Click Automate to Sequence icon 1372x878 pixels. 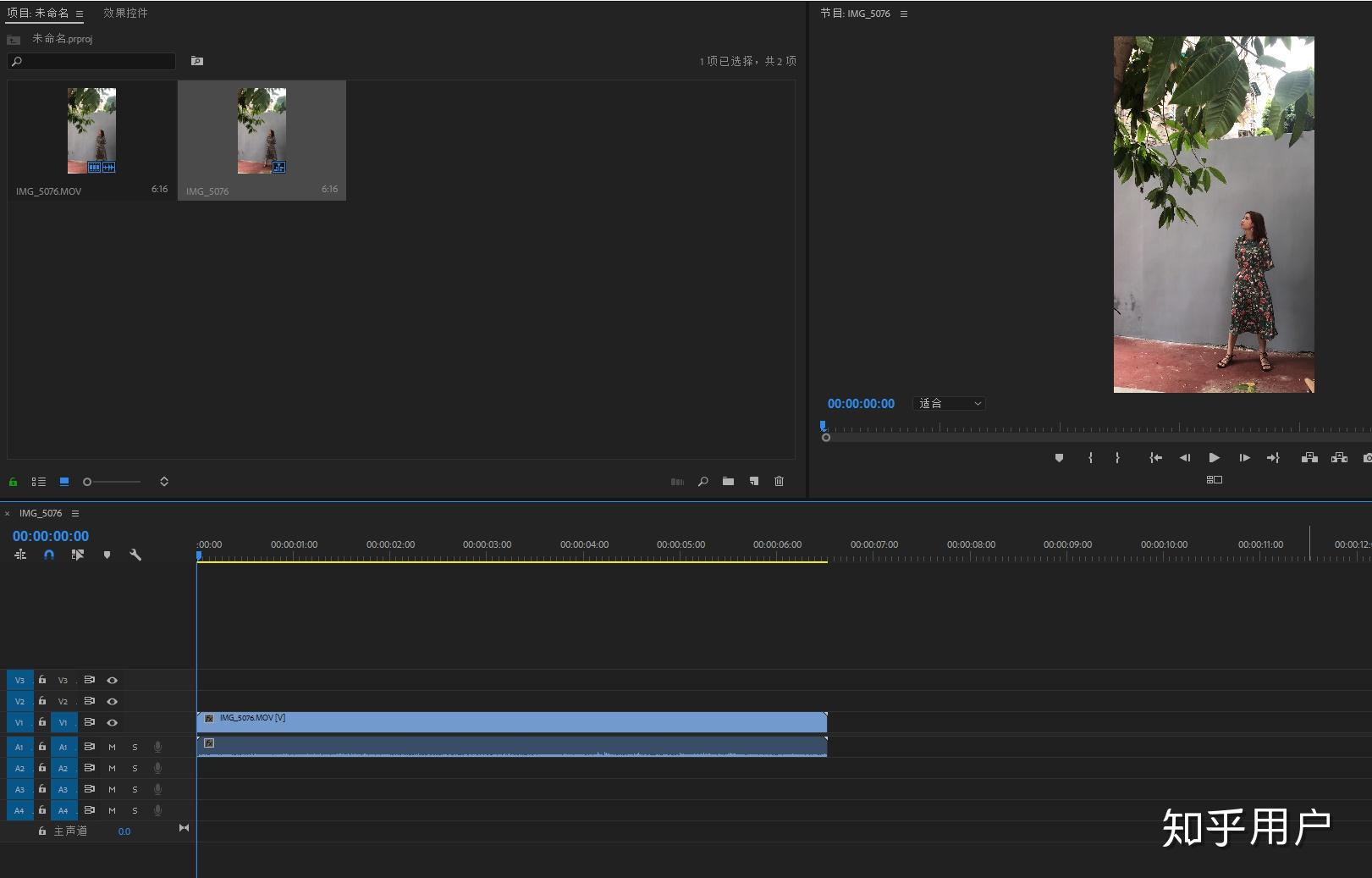pos(677,482)
